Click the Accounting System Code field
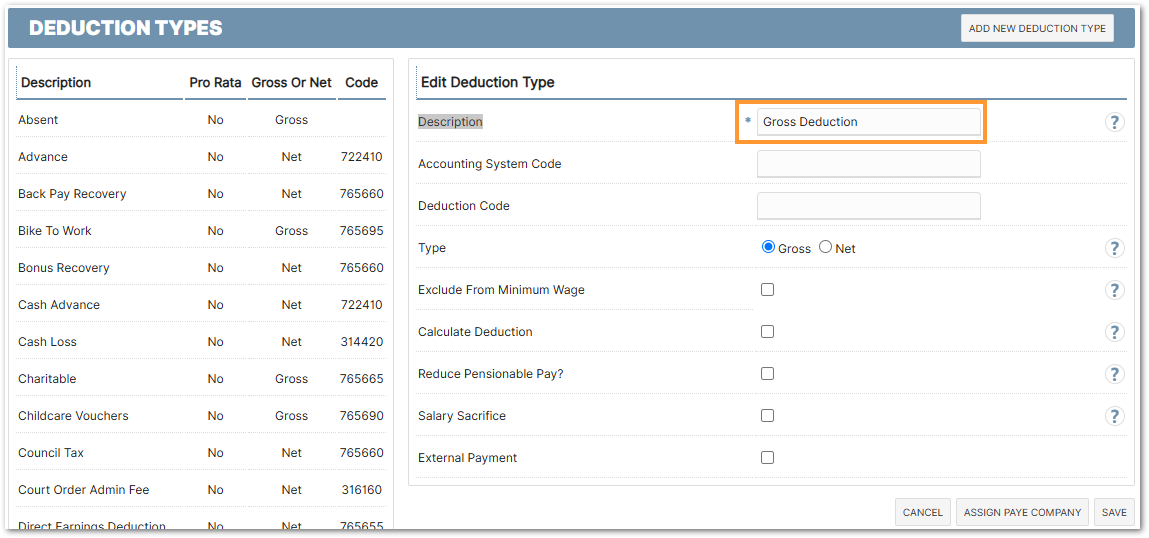The width and height of the screenshot is (1149, 538). 868,164
